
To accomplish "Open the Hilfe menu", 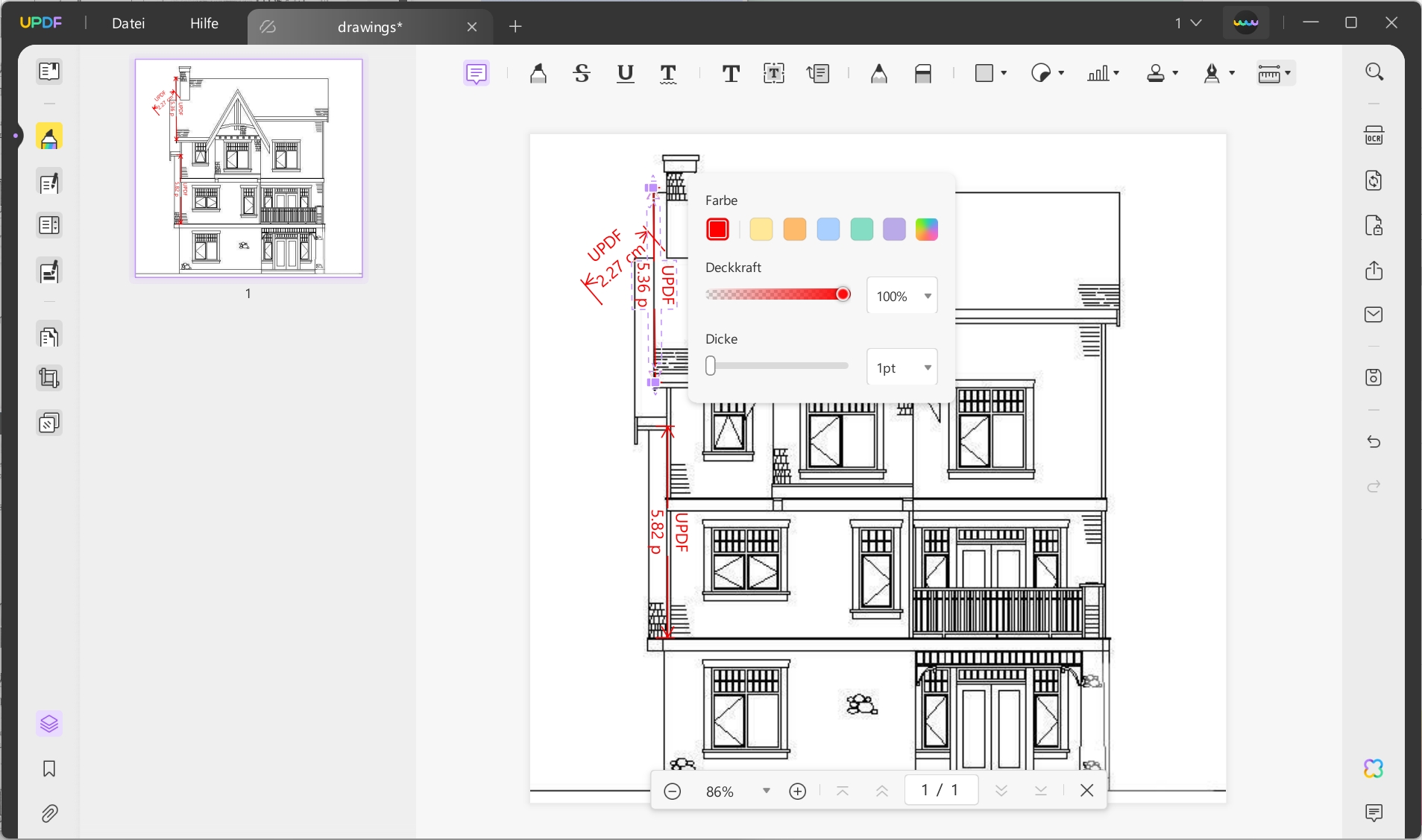I will (x=204, y=23).
